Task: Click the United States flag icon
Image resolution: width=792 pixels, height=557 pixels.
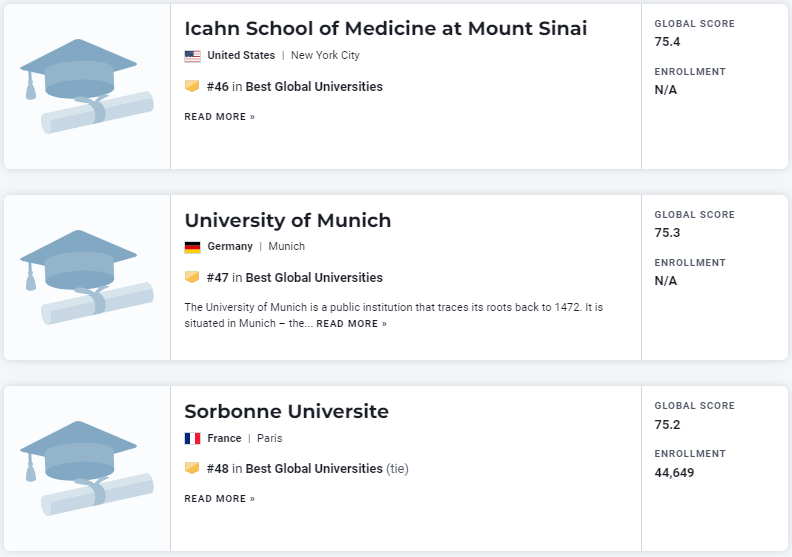Action: tap(193, 56)
